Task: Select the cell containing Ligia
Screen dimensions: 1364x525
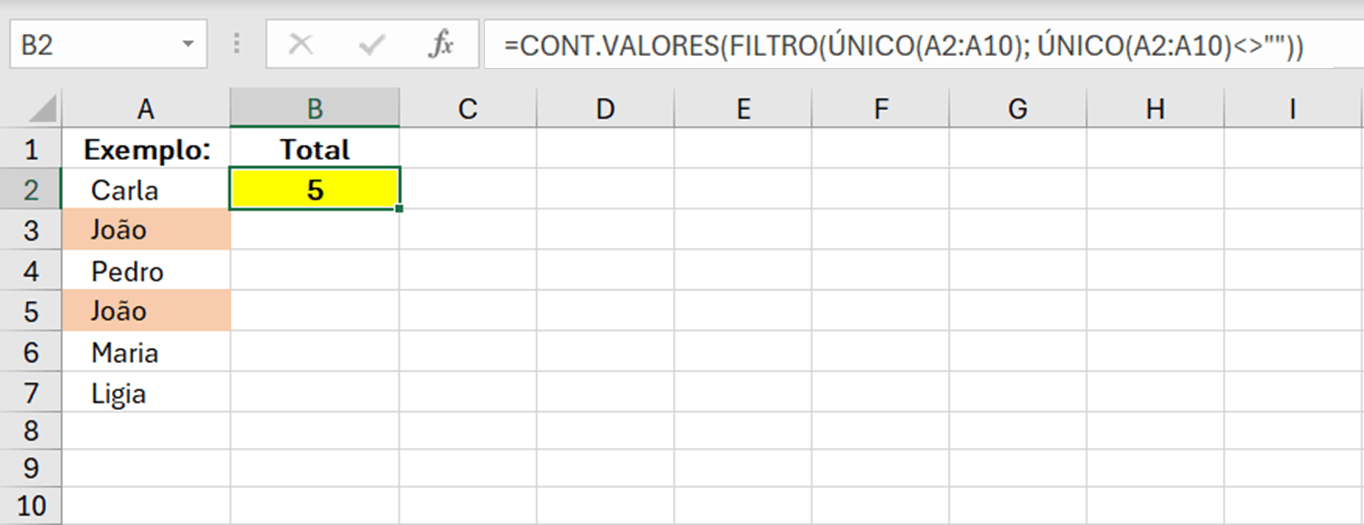Action: point(146,393)
